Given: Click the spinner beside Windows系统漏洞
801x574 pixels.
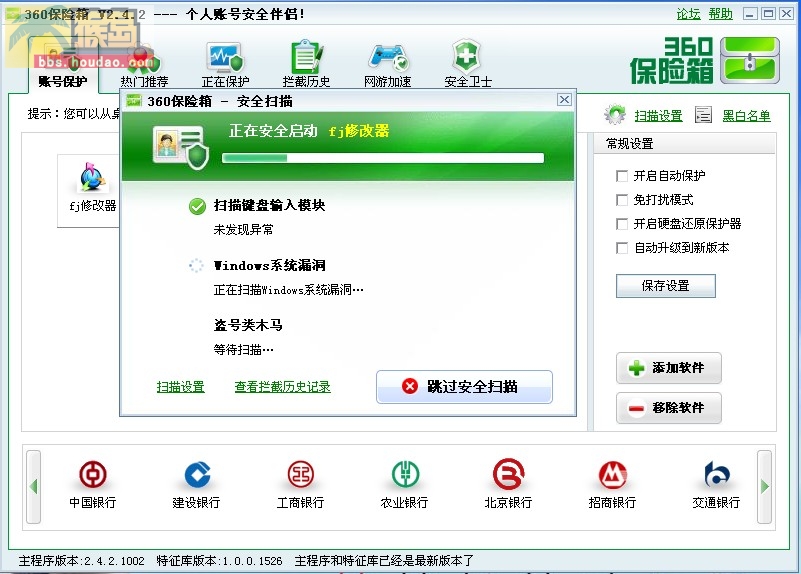Looking at the screenshot, I should [196, 266].
